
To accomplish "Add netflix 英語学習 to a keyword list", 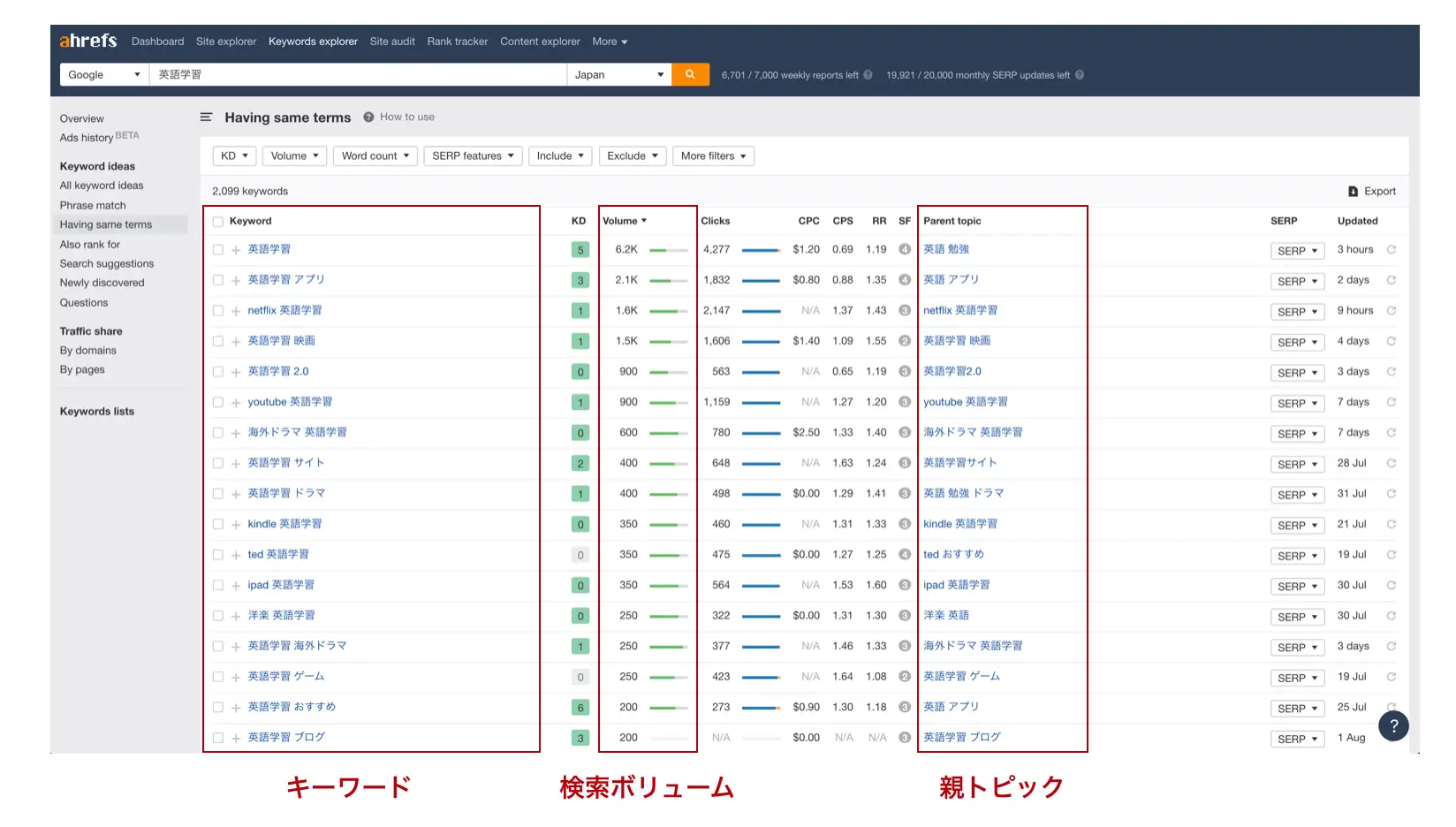I will [234, 310].
